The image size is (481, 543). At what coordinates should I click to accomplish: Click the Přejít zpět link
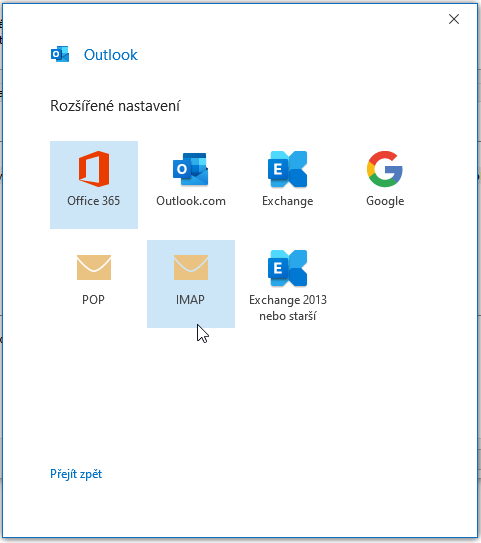76,474
